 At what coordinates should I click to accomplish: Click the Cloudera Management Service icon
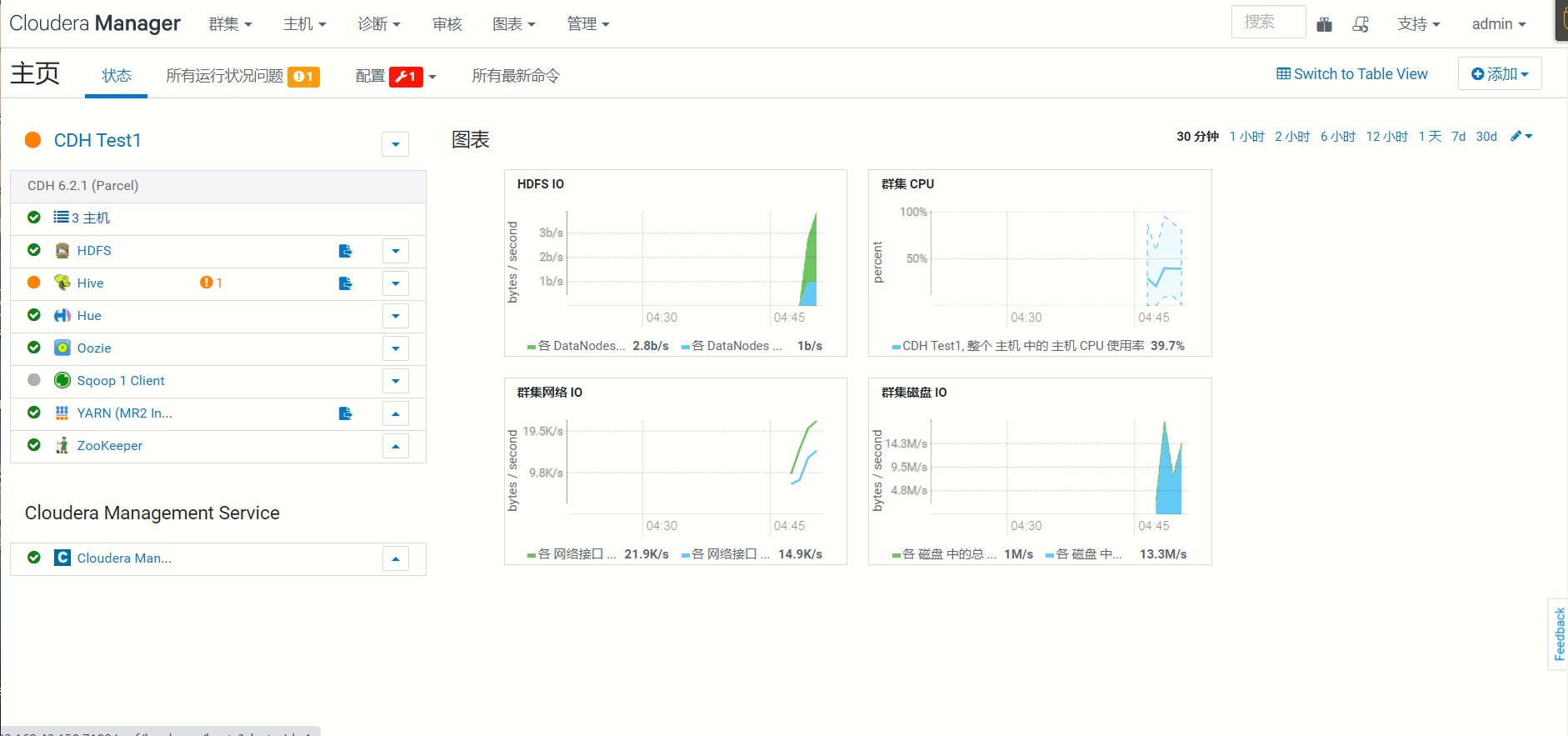point(62,558)
